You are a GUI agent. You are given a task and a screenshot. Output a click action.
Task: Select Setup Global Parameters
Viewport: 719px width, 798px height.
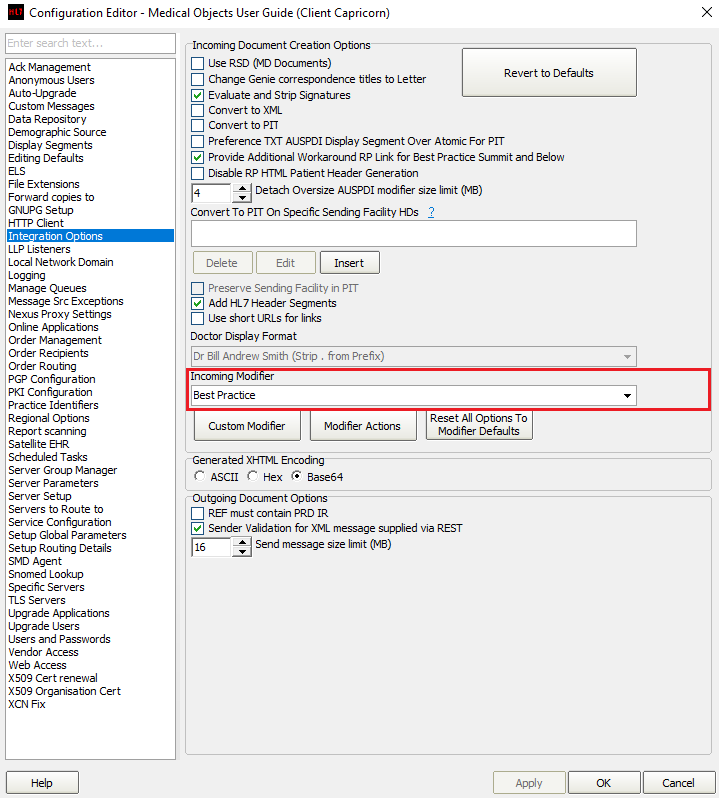[x=67, y=535]
